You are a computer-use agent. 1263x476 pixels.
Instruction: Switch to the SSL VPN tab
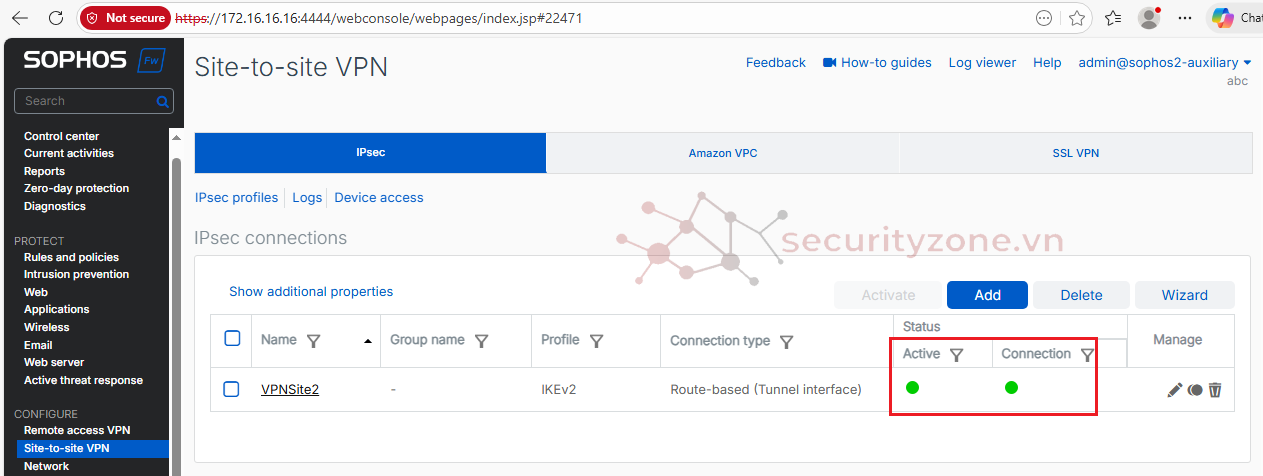click(x=1076, y=153)
